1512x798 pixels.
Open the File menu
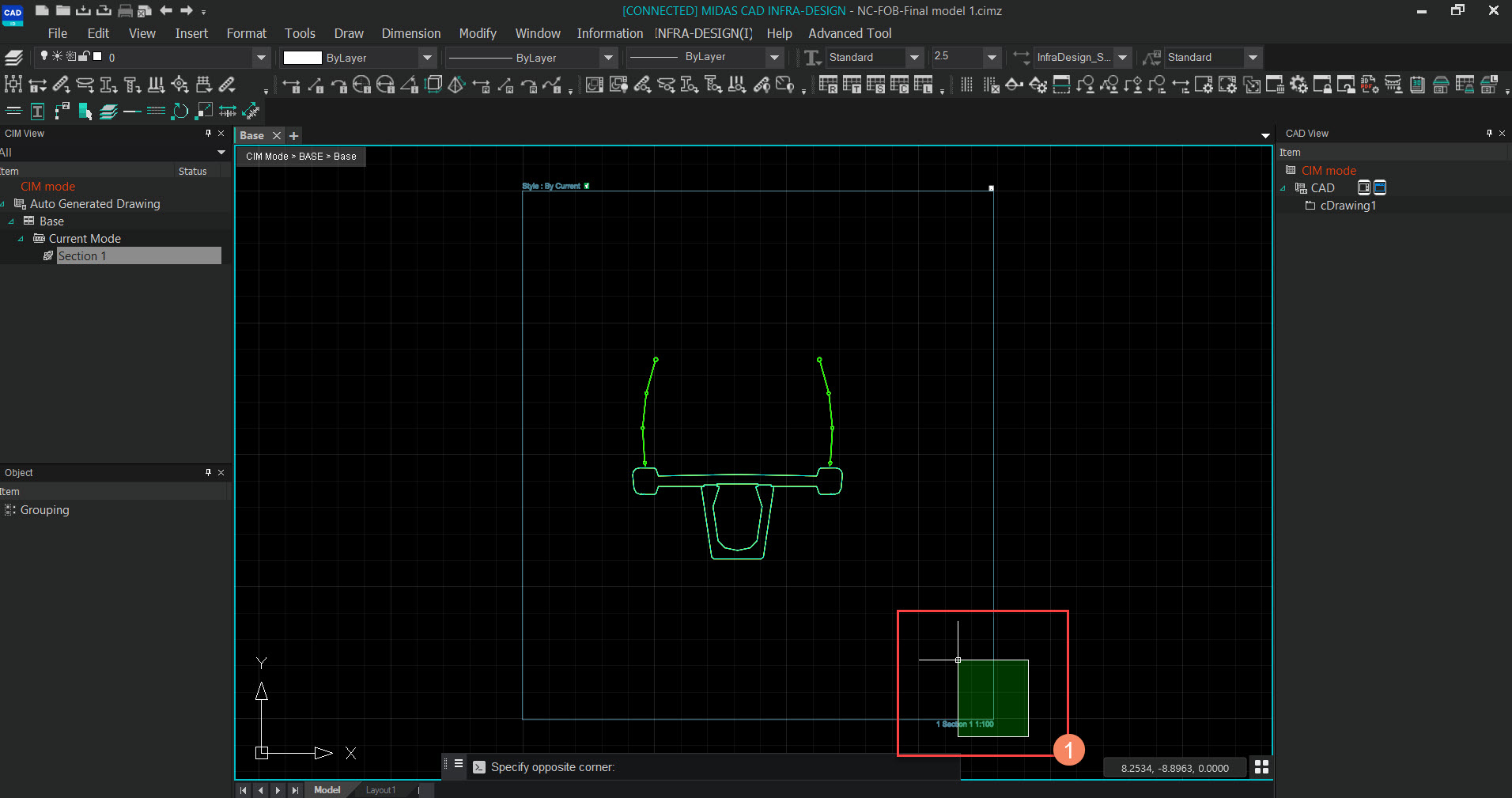click(57, 33)
